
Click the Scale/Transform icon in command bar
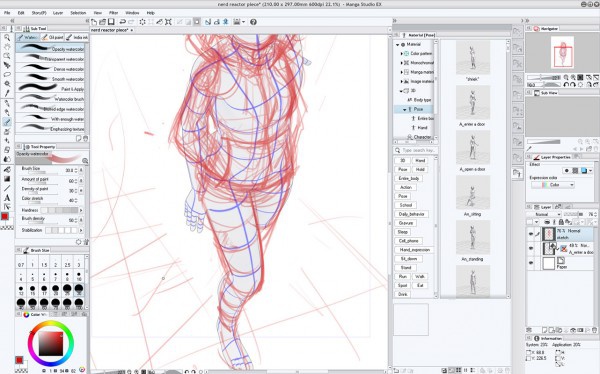[x=168, y=22]
